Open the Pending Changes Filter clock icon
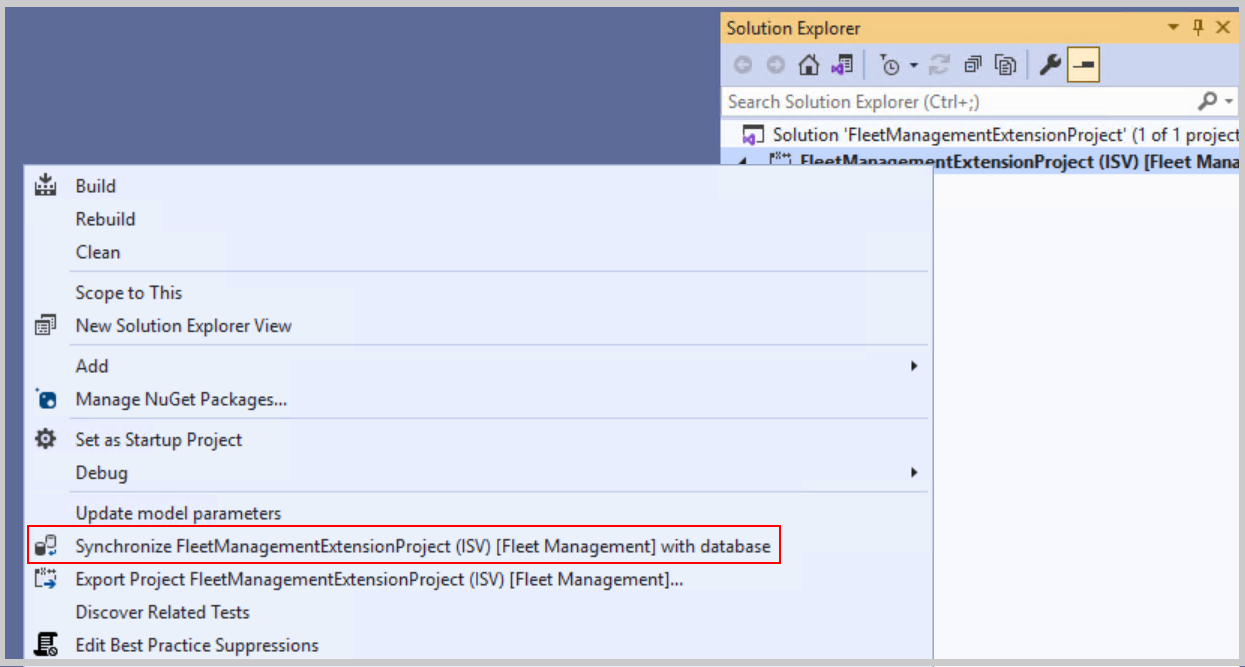Screen dimensions: 1245x667 tap(889, 65)
